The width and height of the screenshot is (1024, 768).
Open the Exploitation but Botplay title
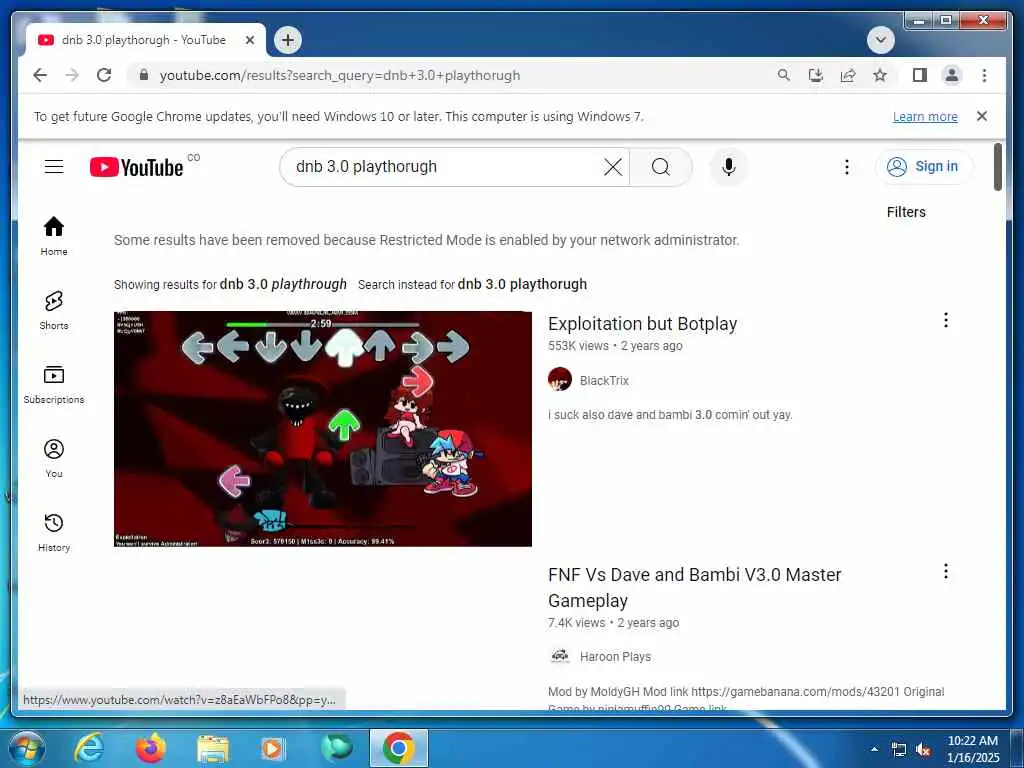pos(643,324)
